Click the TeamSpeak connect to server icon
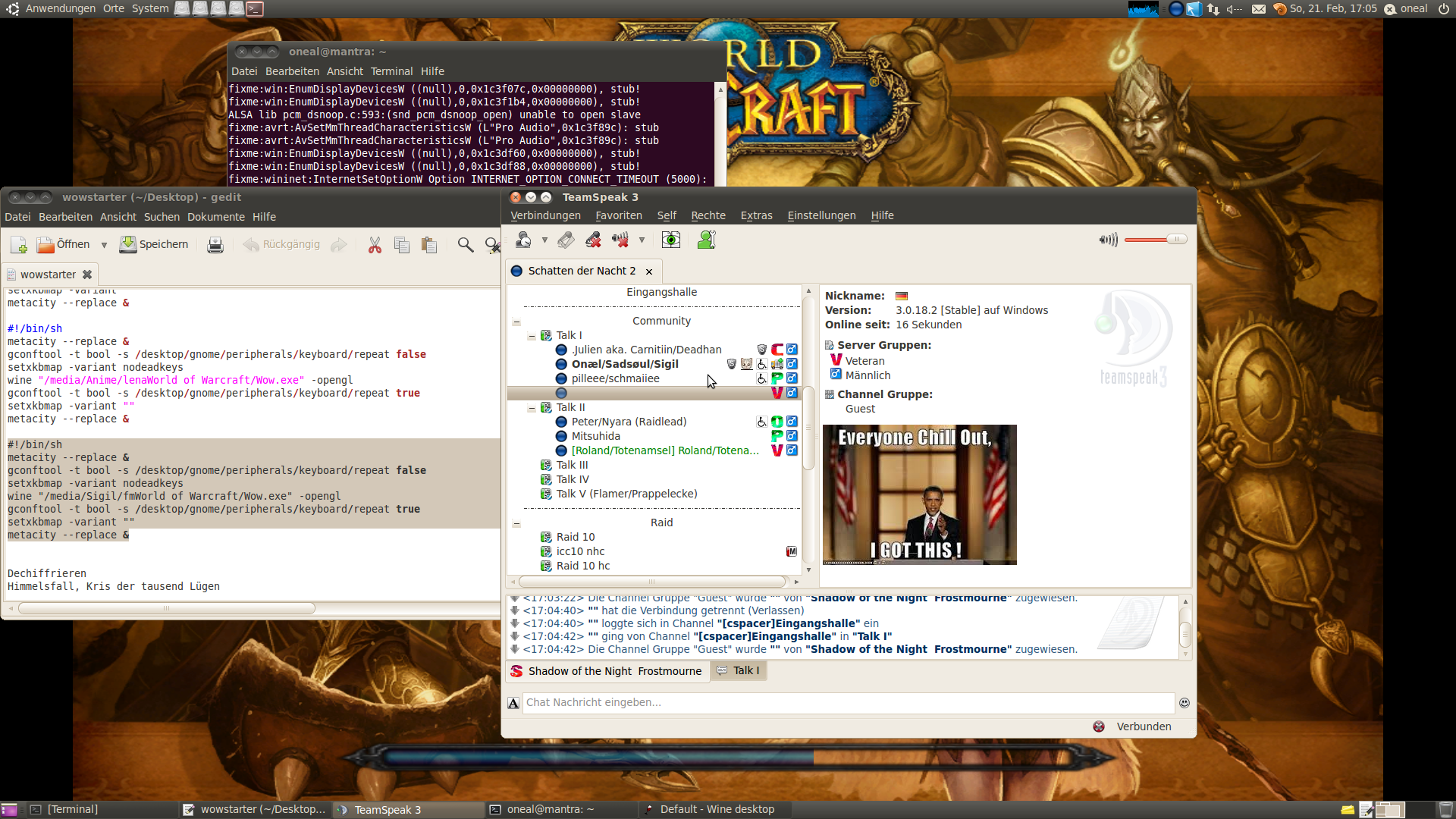This screenshot has height=819, width=1456. point(523,240)
